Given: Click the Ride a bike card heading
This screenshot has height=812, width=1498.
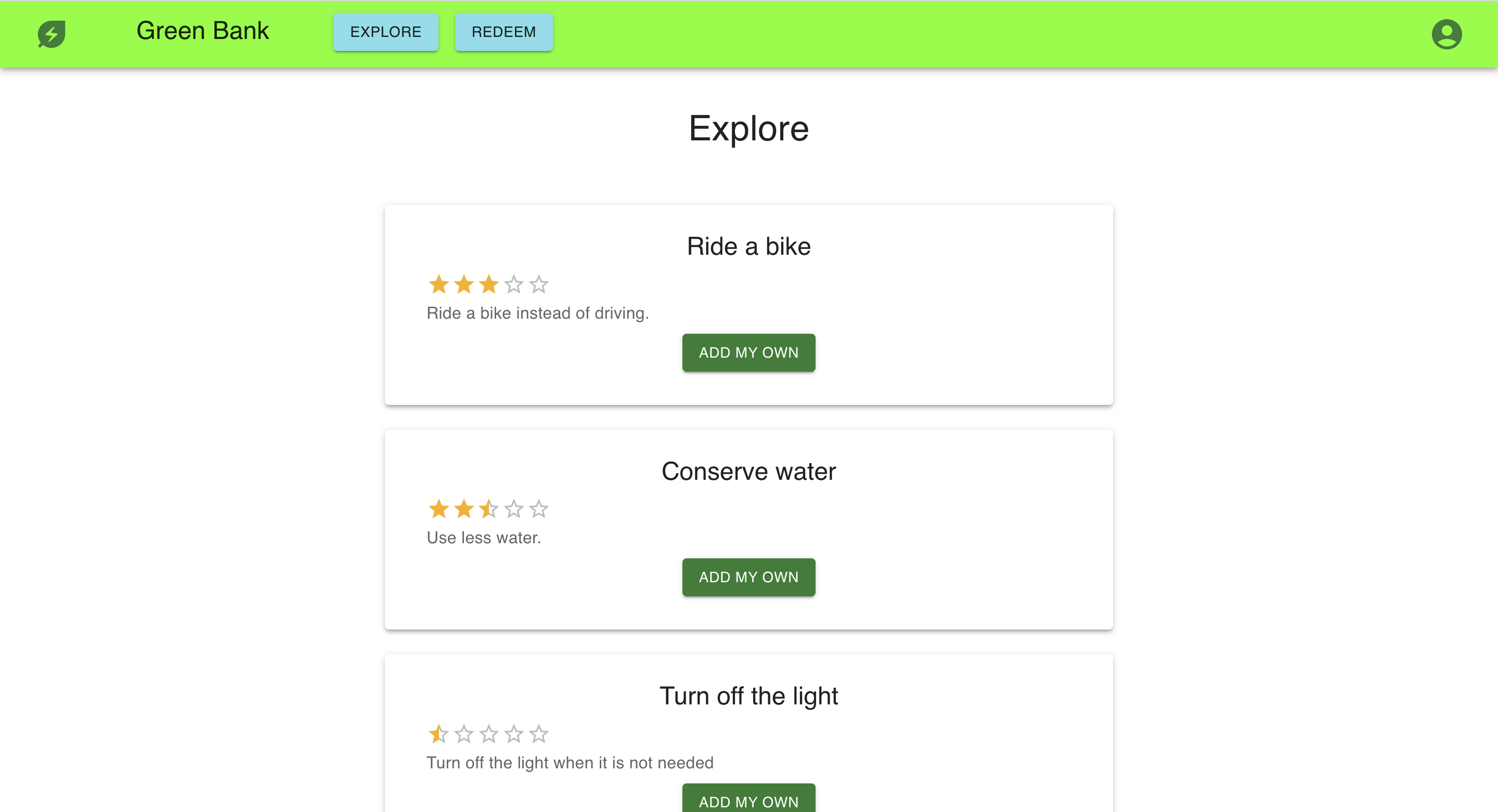Looking at the screenshot, I should [x=748, y=246].
